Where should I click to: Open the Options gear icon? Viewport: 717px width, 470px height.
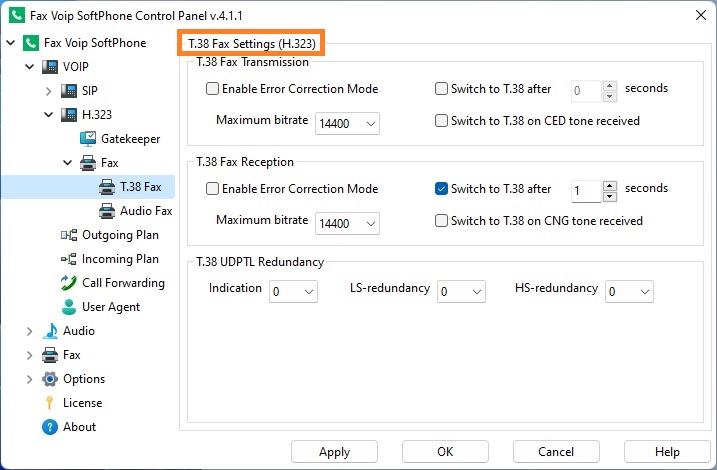(50, 379)
